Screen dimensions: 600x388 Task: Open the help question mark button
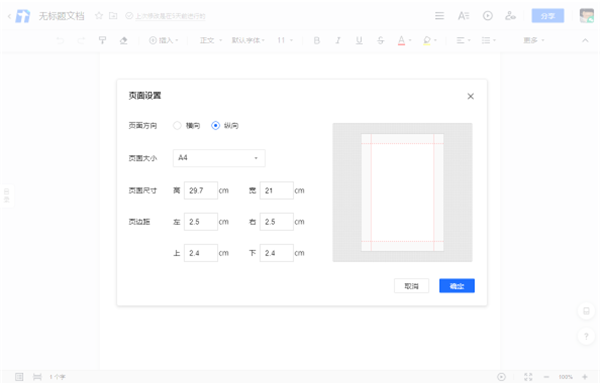tap(586, 337)
